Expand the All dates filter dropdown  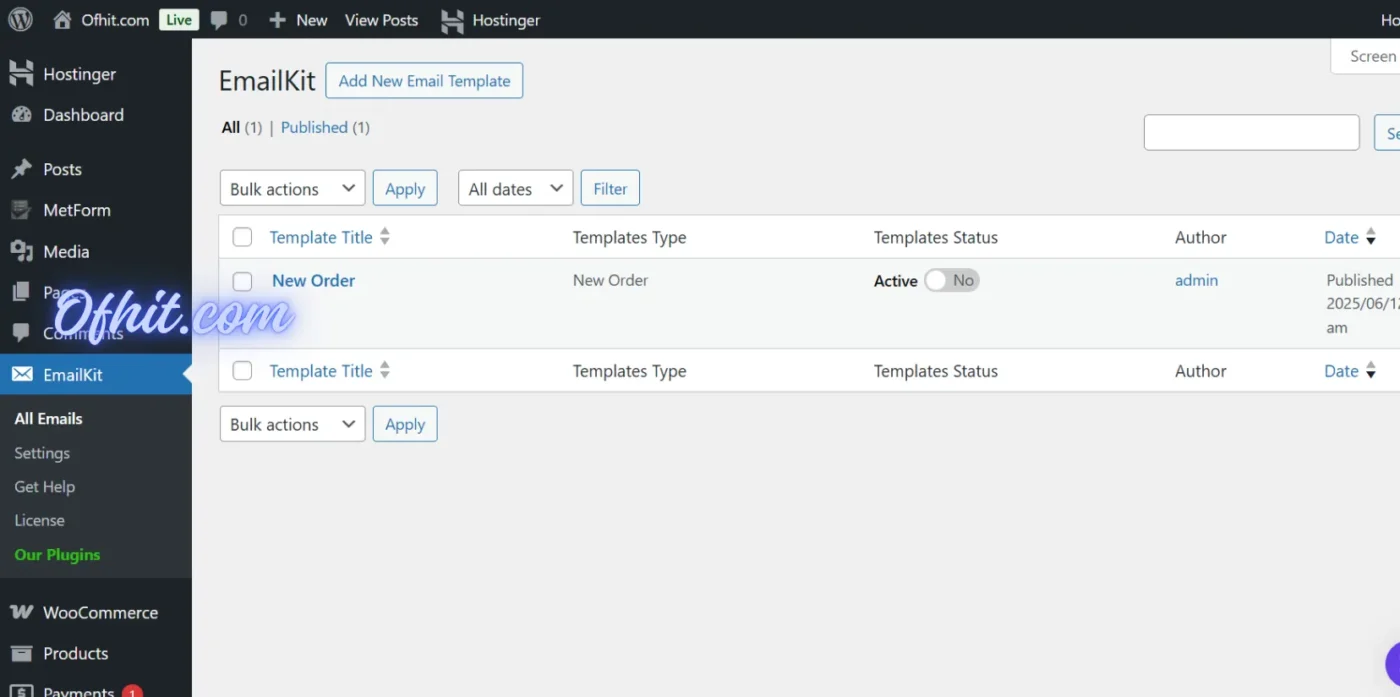[x=515, y=187]
